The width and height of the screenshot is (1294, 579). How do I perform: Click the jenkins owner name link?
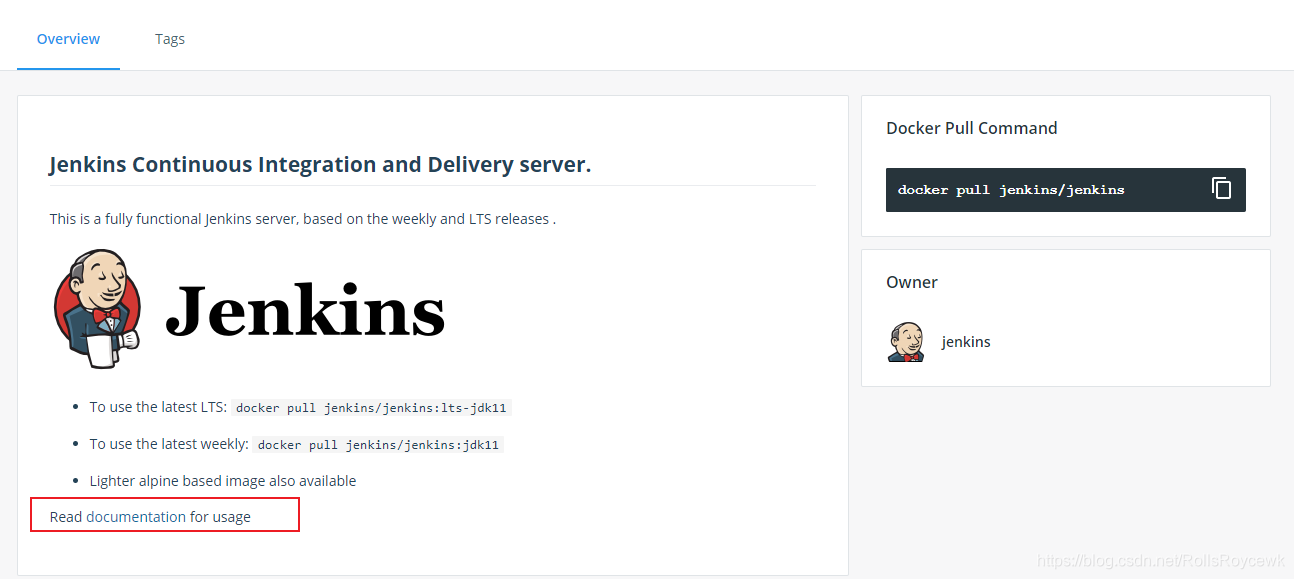coord(966,342)
